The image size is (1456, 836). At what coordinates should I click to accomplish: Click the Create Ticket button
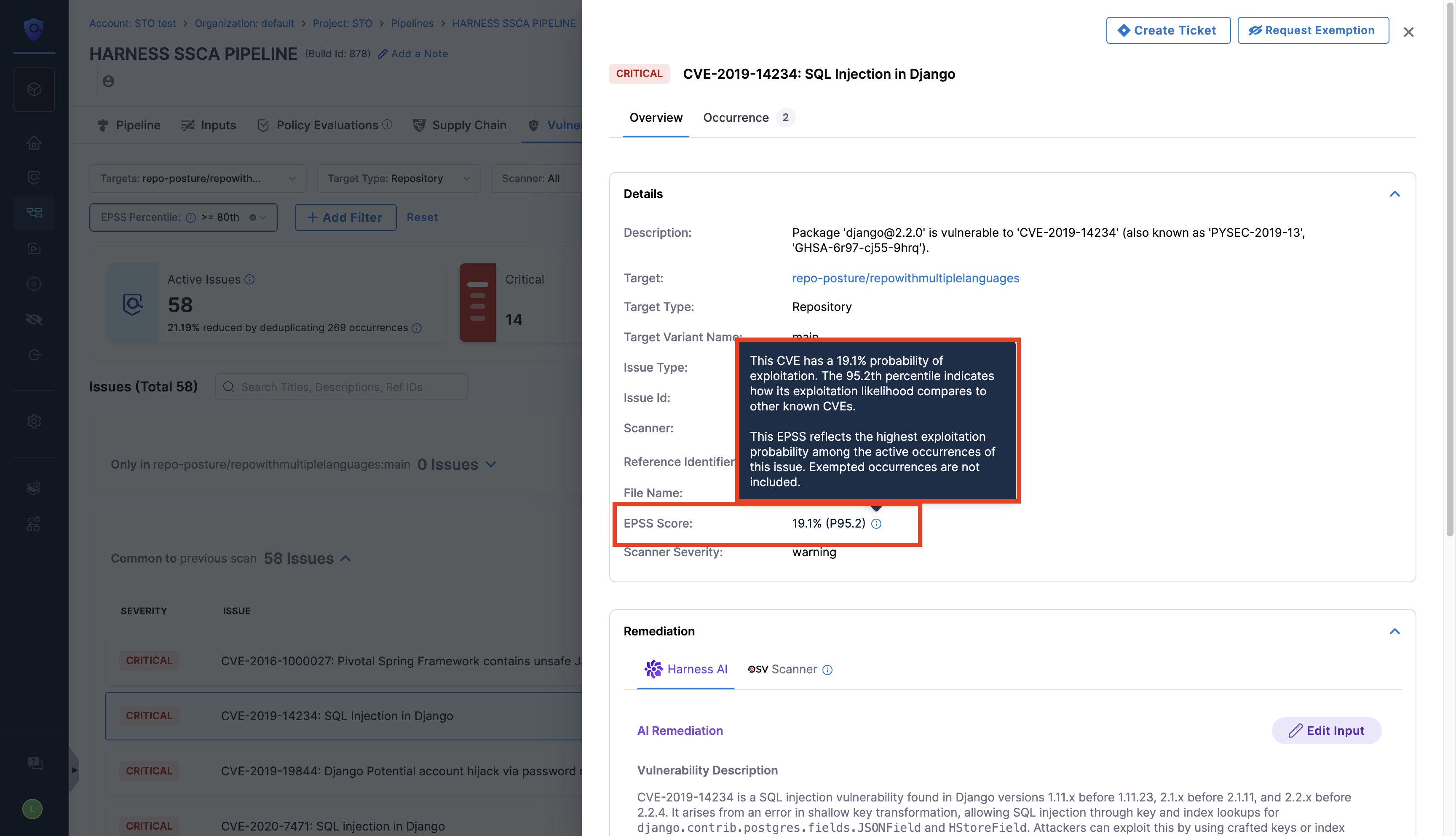pos(1168,30)
